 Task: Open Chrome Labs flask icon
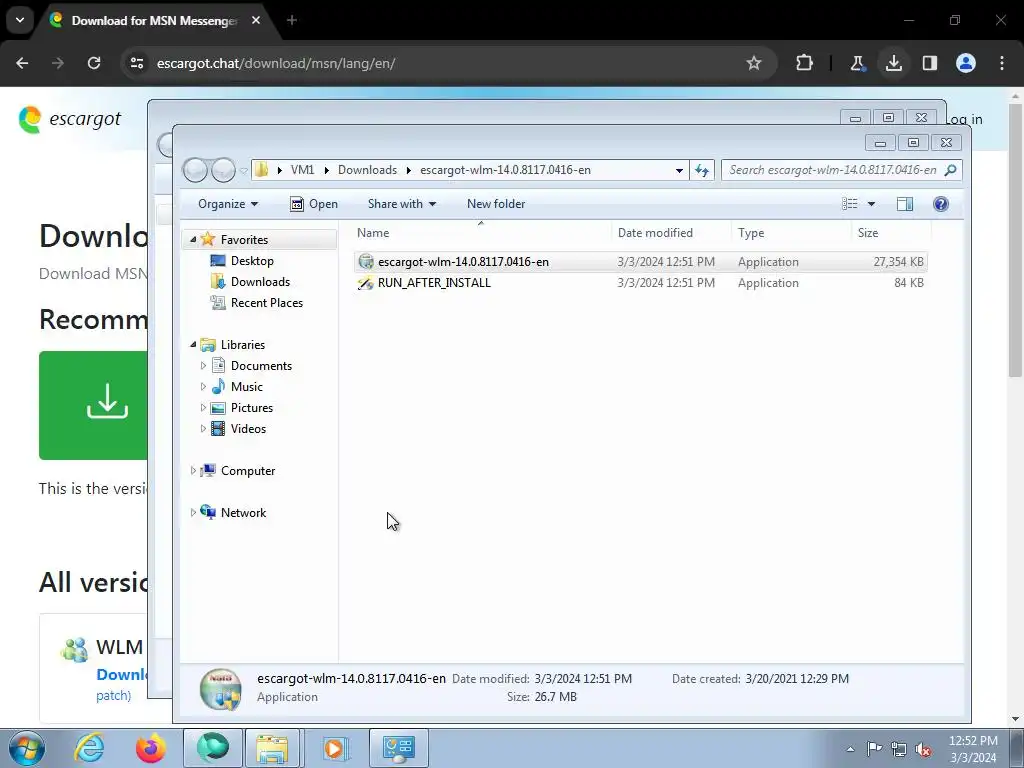coord(857,63)
